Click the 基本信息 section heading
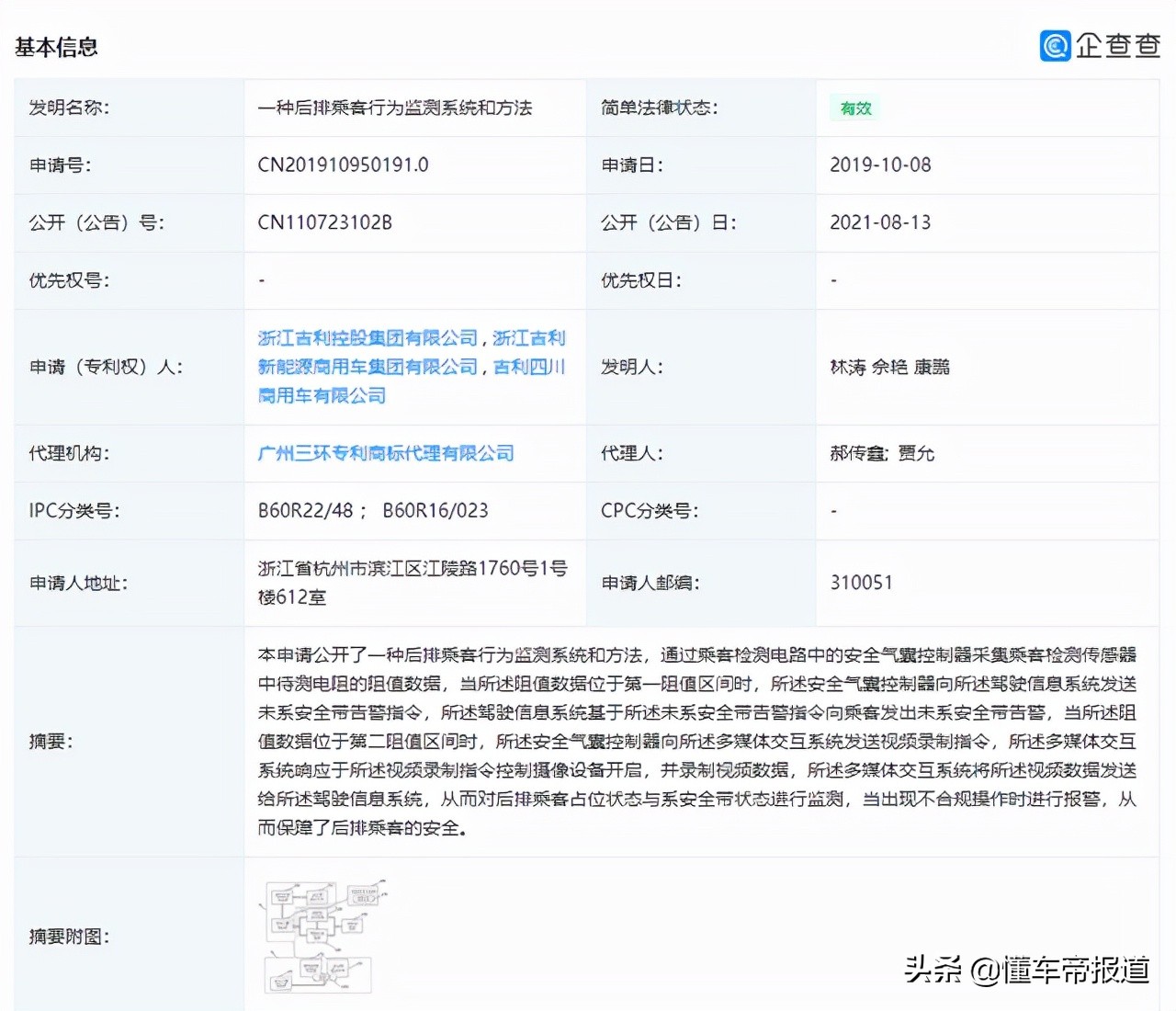Viewport: 1176px width, 1011px height. (x=56, y=47)
